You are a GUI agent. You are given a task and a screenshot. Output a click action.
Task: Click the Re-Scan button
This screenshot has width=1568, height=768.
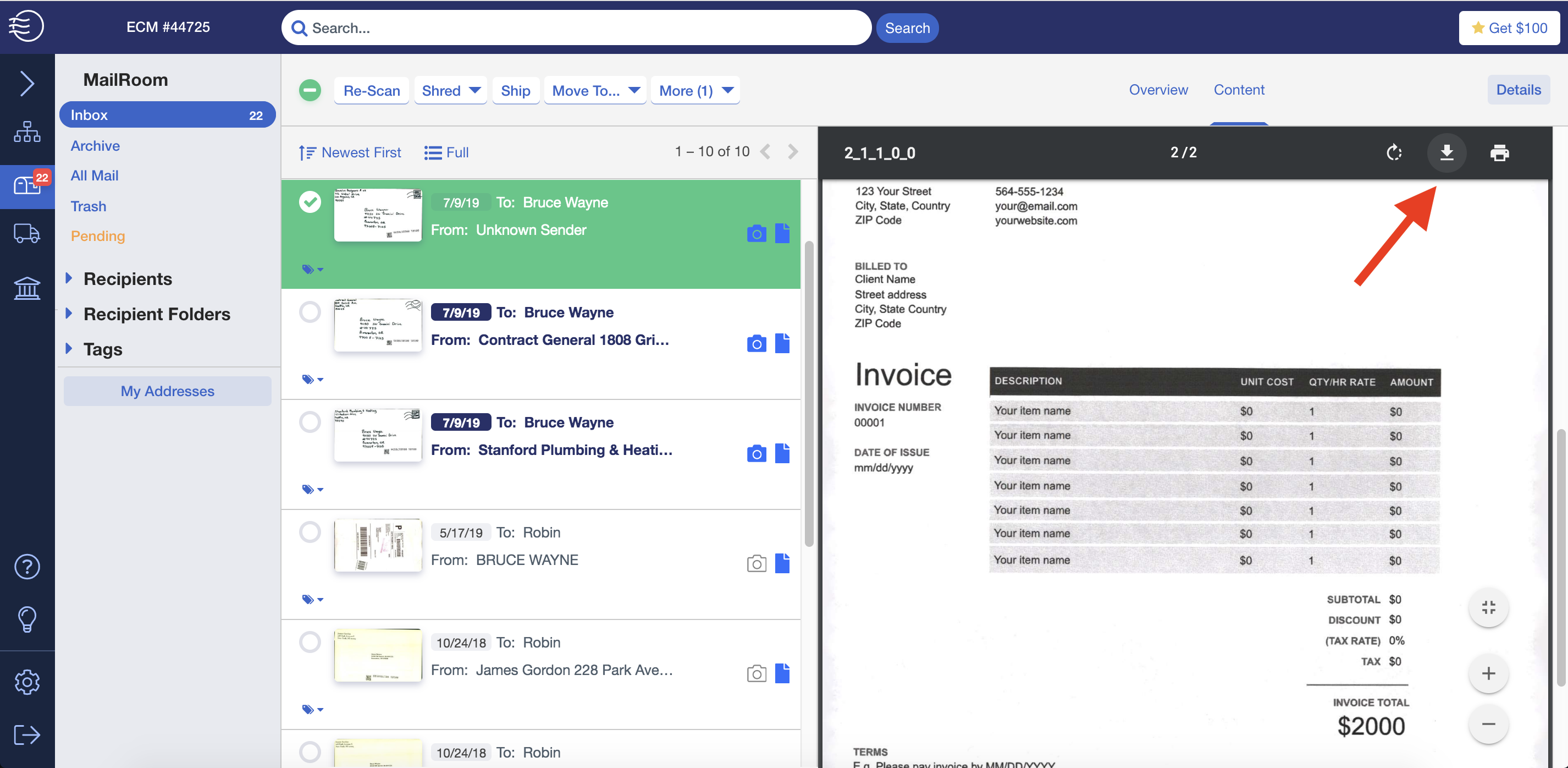tap(371, 91)
